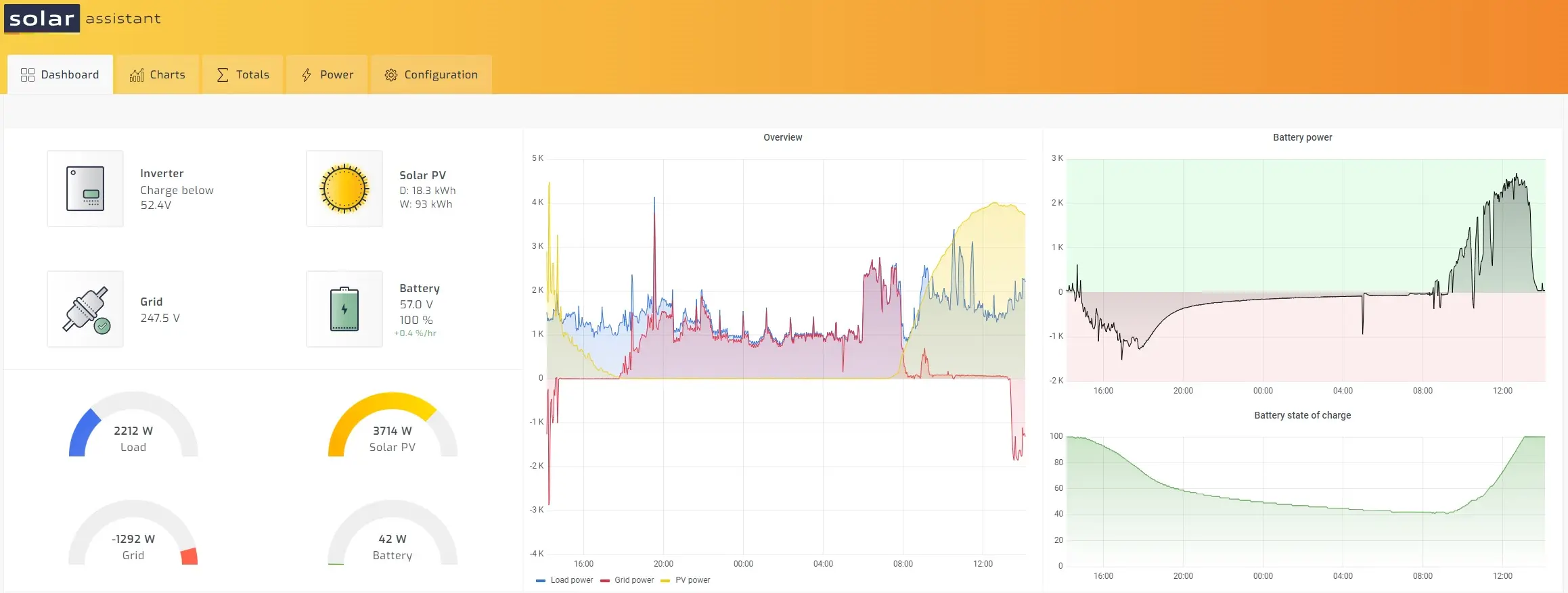This screenshot has width=1568, height=593.
Task: Click the Grid wattage gauge
Action: click(x=133, y=536)
